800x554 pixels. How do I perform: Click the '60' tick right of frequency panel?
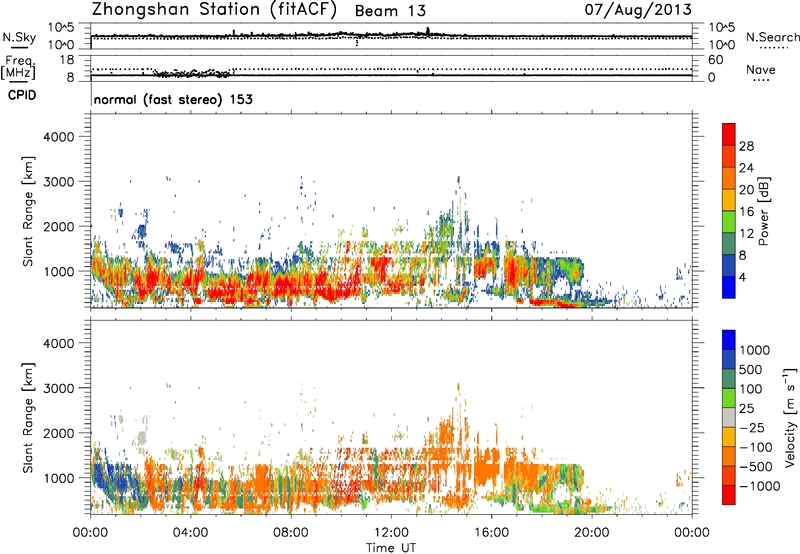click(x=715, y=60)
